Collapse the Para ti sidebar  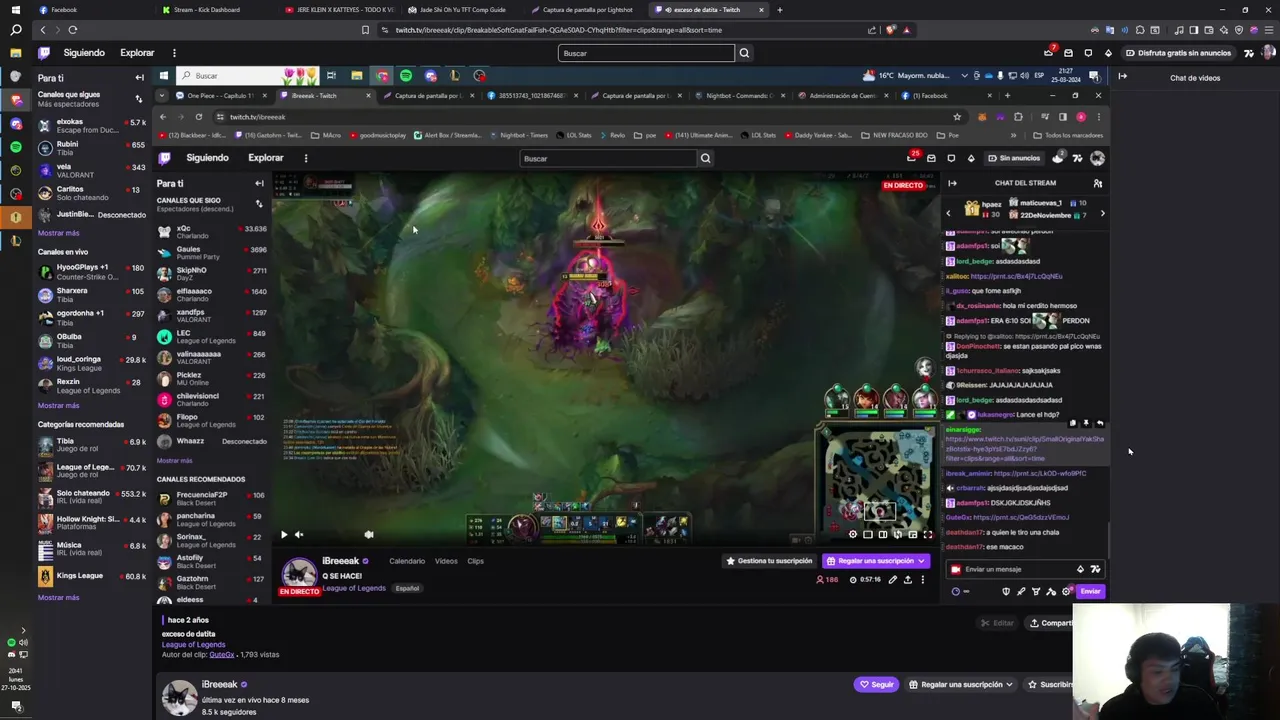click(x=140, y=77)
